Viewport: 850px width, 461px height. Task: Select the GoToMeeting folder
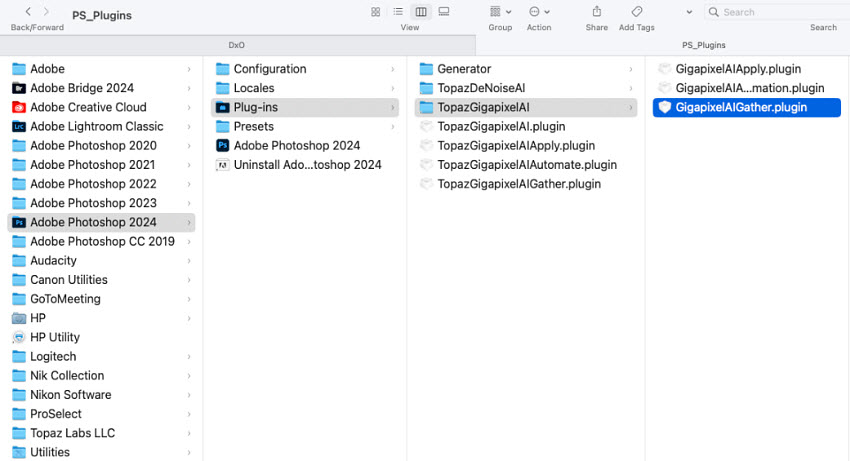click(x=101, y=299)
